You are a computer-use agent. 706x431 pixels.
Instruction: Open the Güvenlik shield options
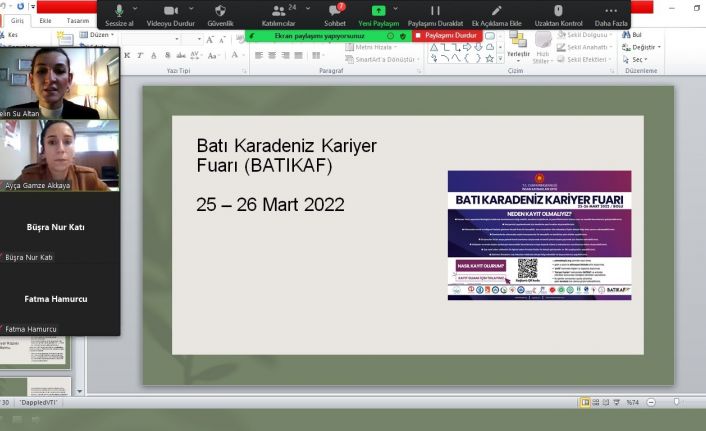220,14
